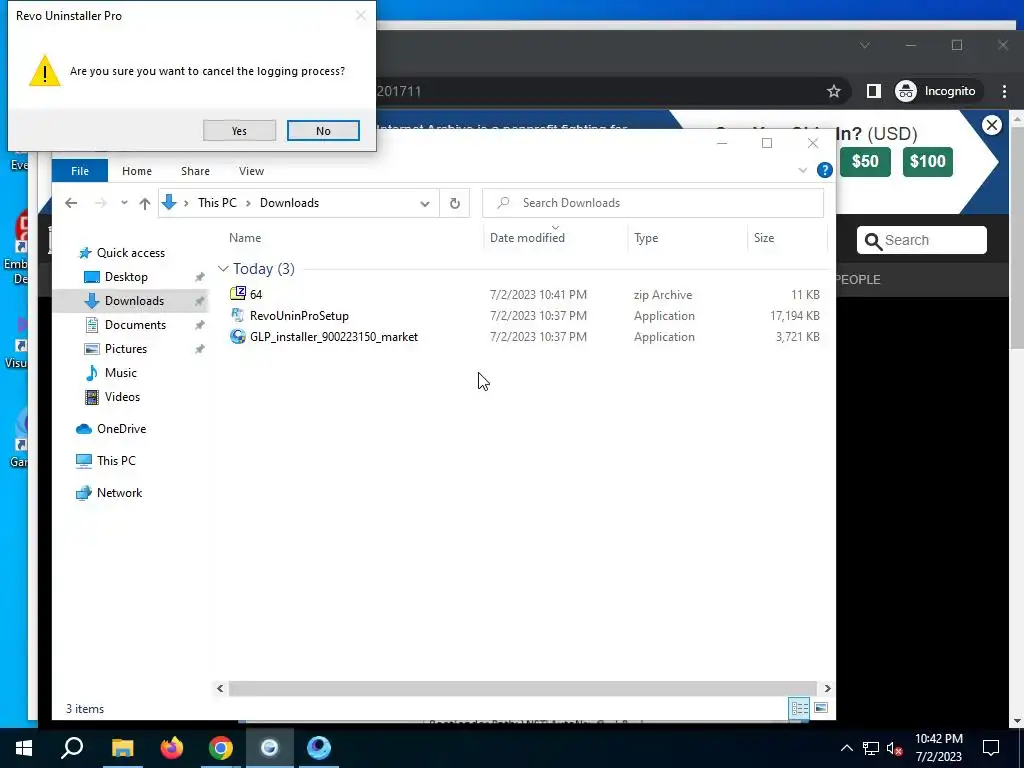Open recent locations dropdown arrow

(x=124, y=203)
